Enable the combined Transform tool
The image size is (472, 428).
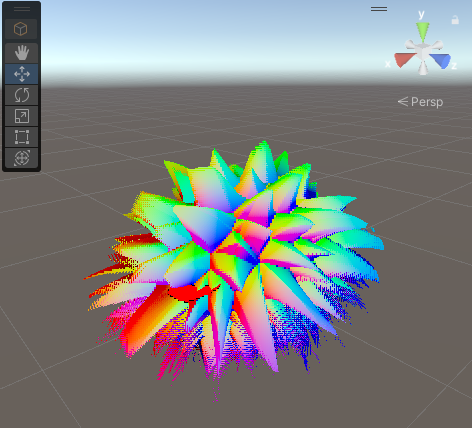tap(22, 158)
